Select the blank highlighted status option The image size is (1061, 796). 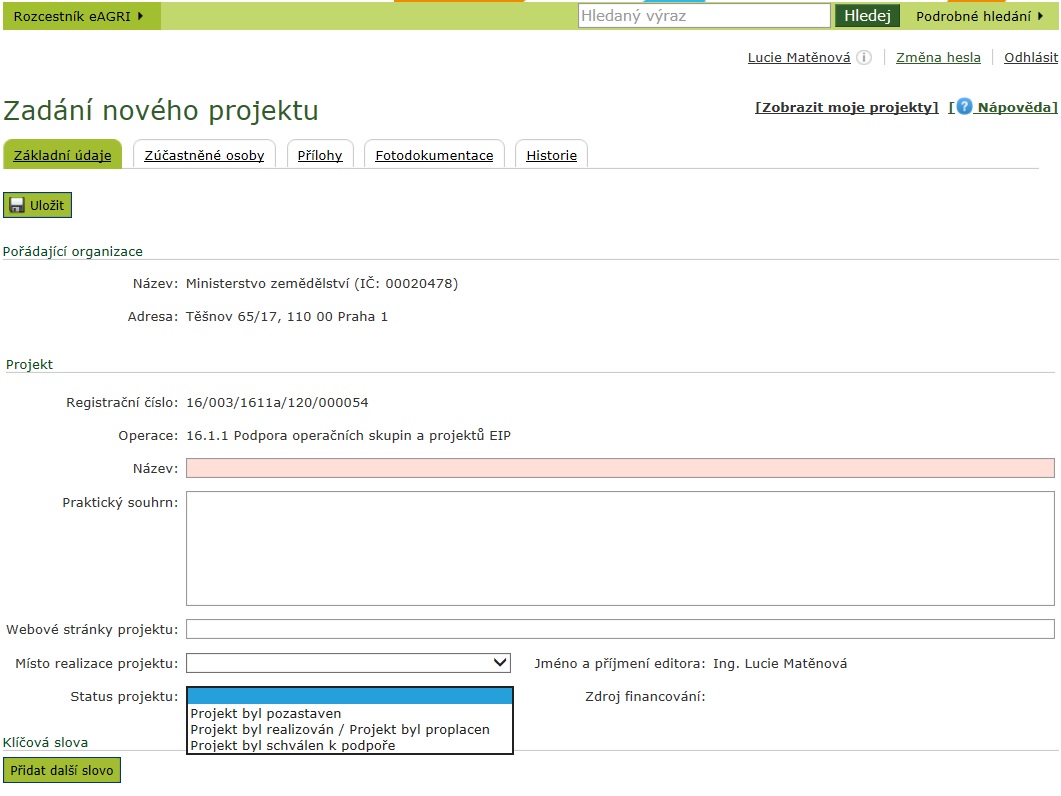tap(349, 696)
